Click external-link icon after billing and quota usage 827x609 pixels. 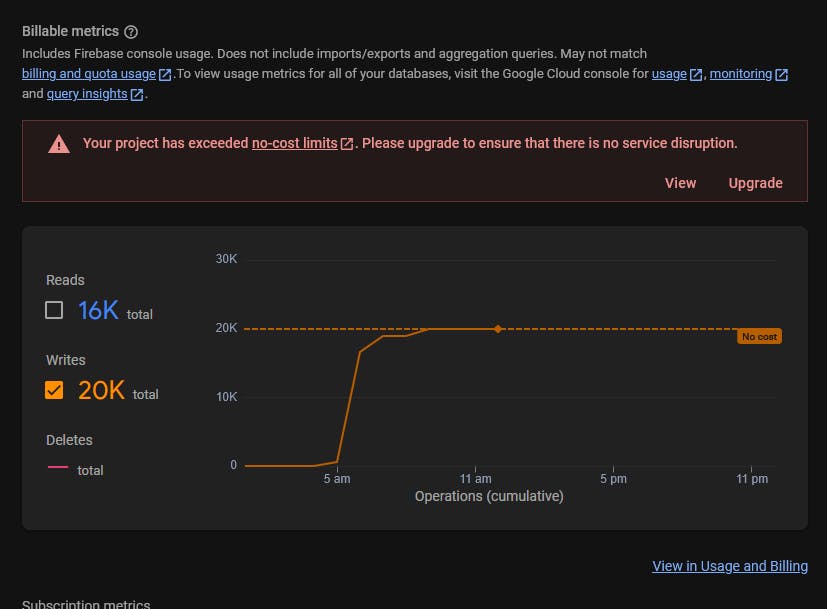click(165, 74)
